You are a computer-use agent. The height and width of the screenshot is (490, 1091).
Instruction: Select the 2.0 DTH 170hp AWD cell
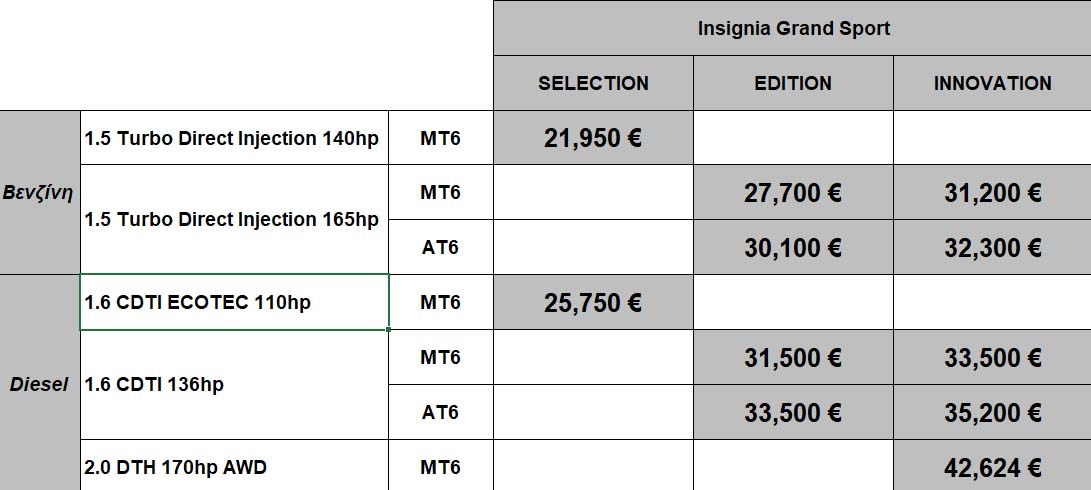tap(233, 466)
